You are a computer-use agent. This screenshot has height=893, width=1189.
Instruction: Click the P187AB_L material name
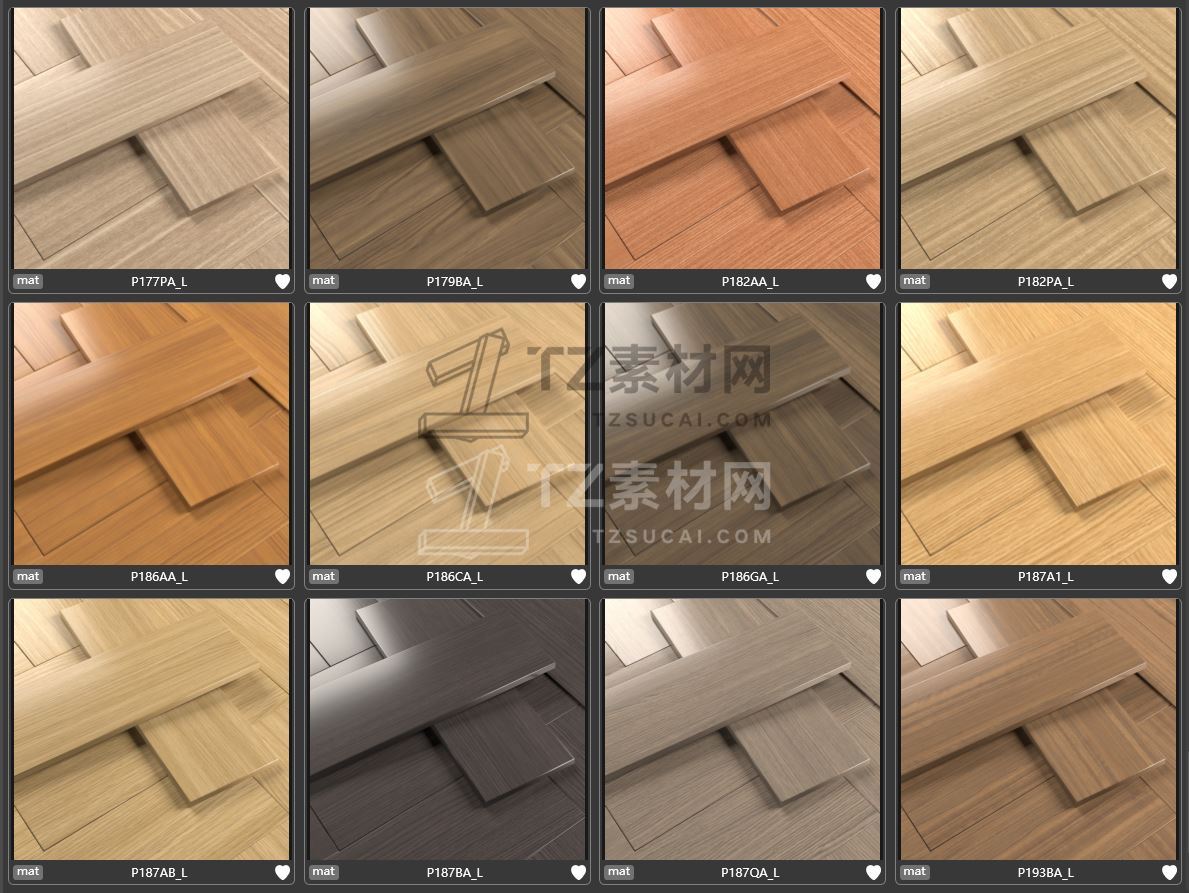[159, 873]
